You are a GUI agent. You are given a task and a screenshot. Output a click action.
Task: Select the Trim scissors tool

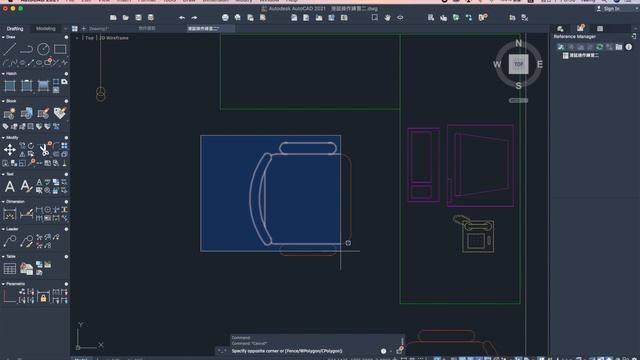pos(44,150)
